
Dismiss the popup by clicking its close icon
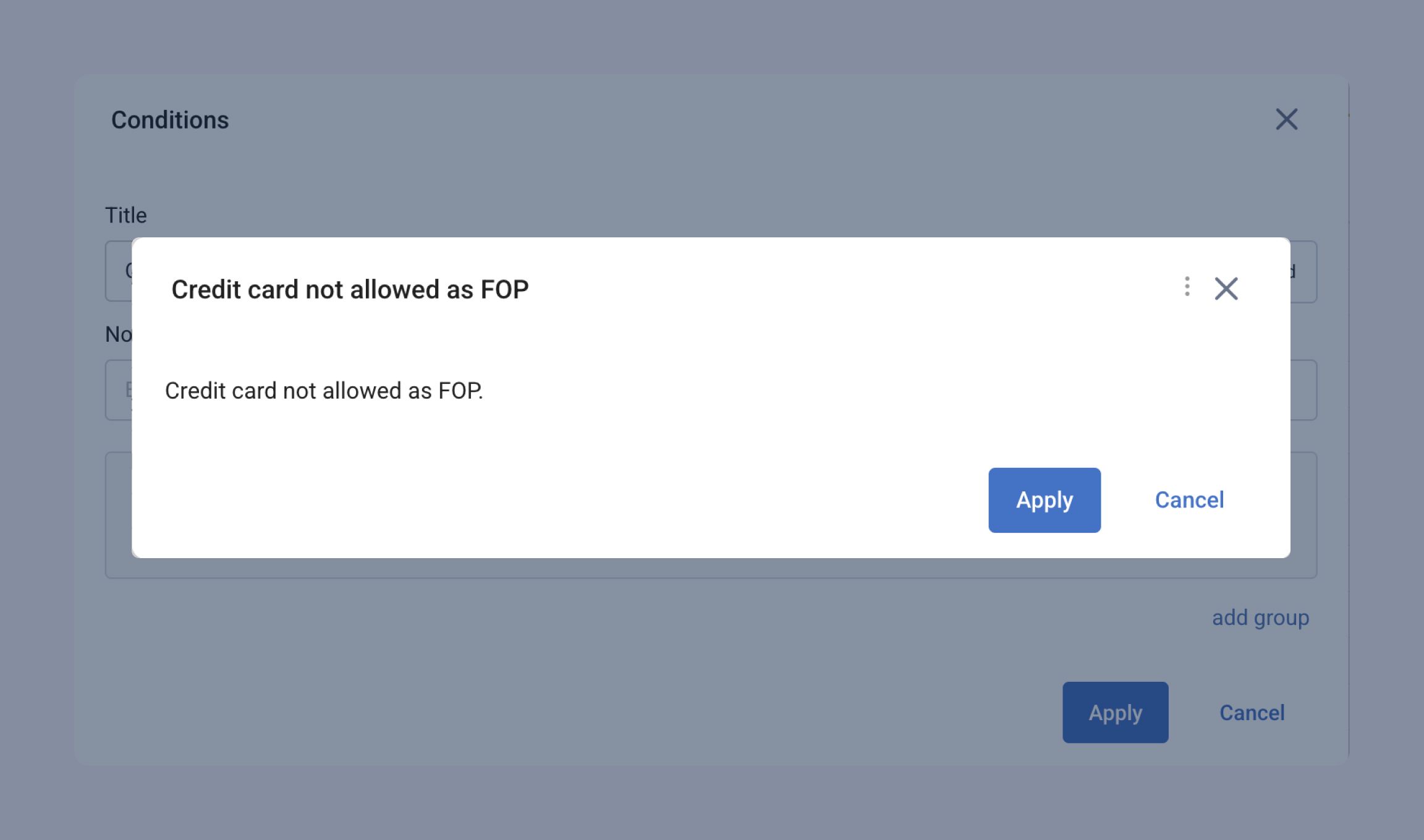[1226, 288]
